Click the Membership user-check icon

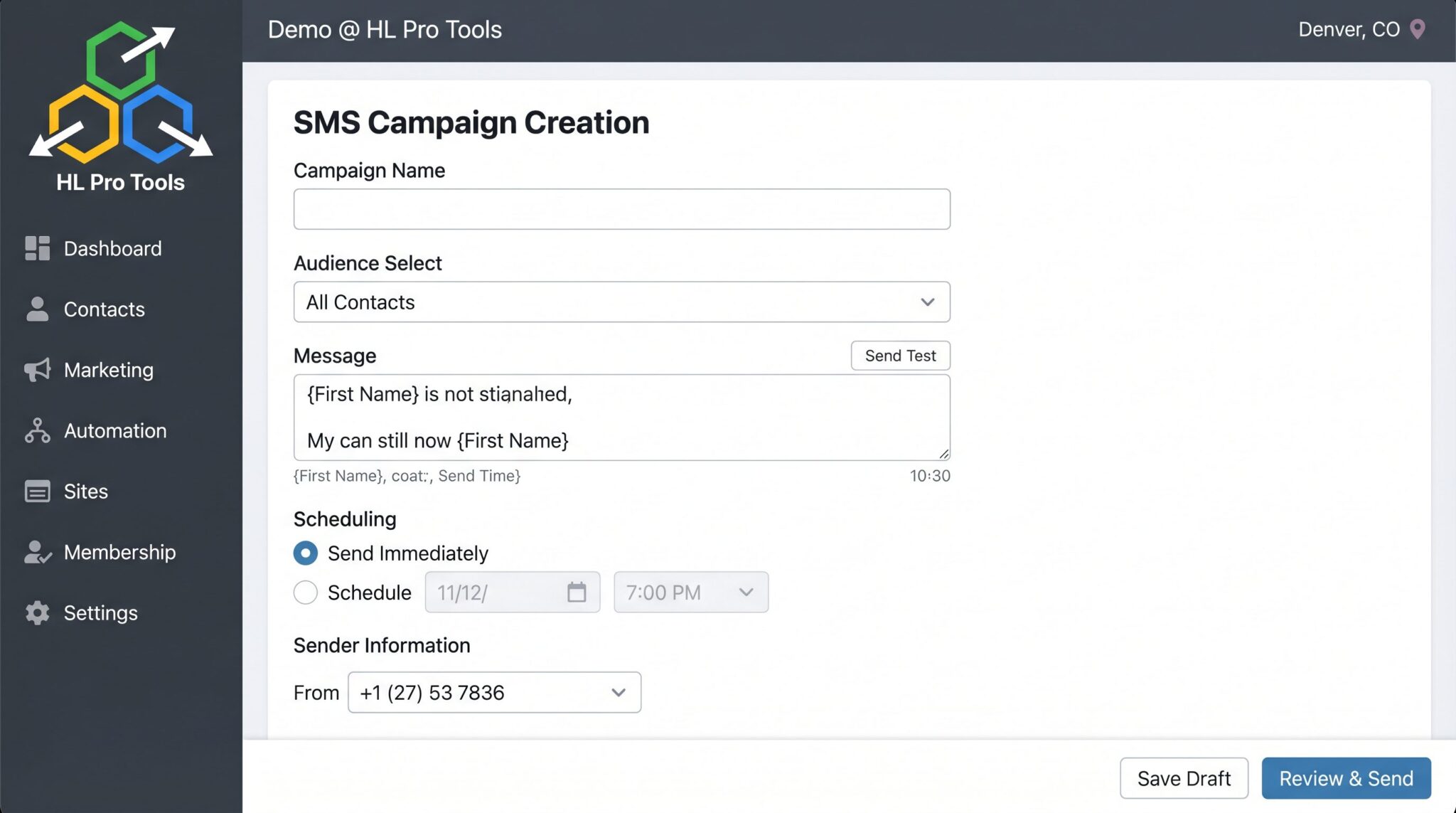[38, 552]
